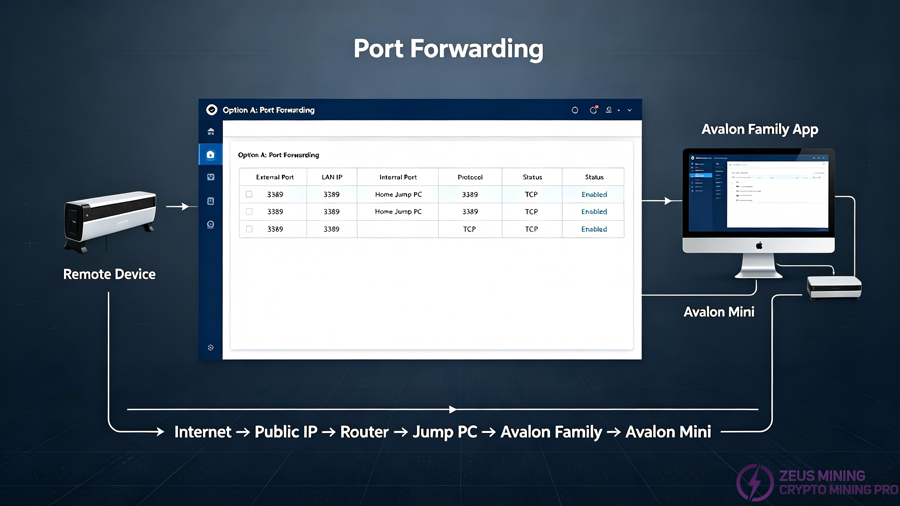900x506 pixels.
Task: Click 'Avalon Mini' in the bottom flow path
Action: [x=668, y=432]
